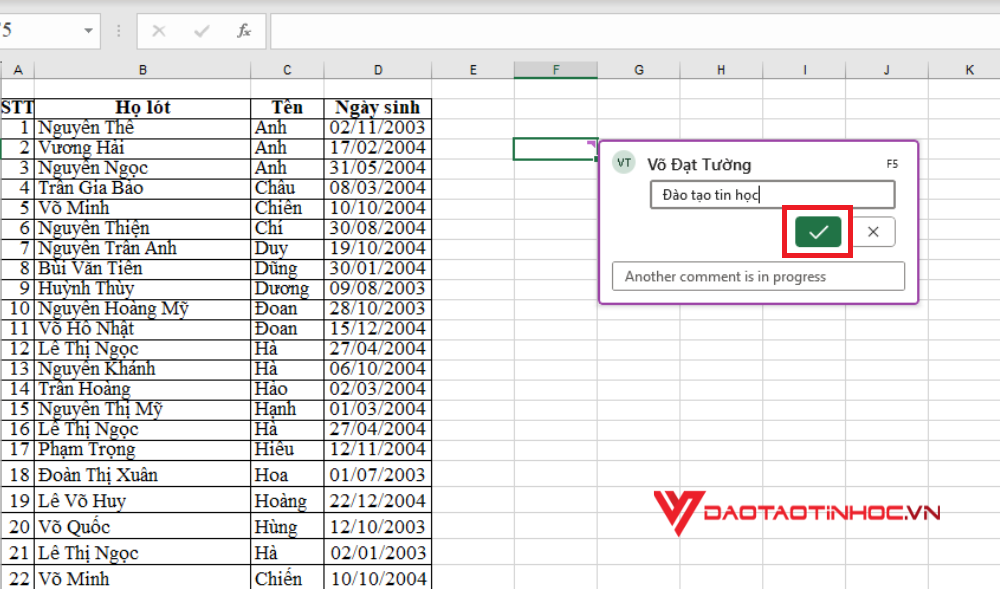
Task: Click the vertical ellipsis beside the Name Box
Action: 117,31
